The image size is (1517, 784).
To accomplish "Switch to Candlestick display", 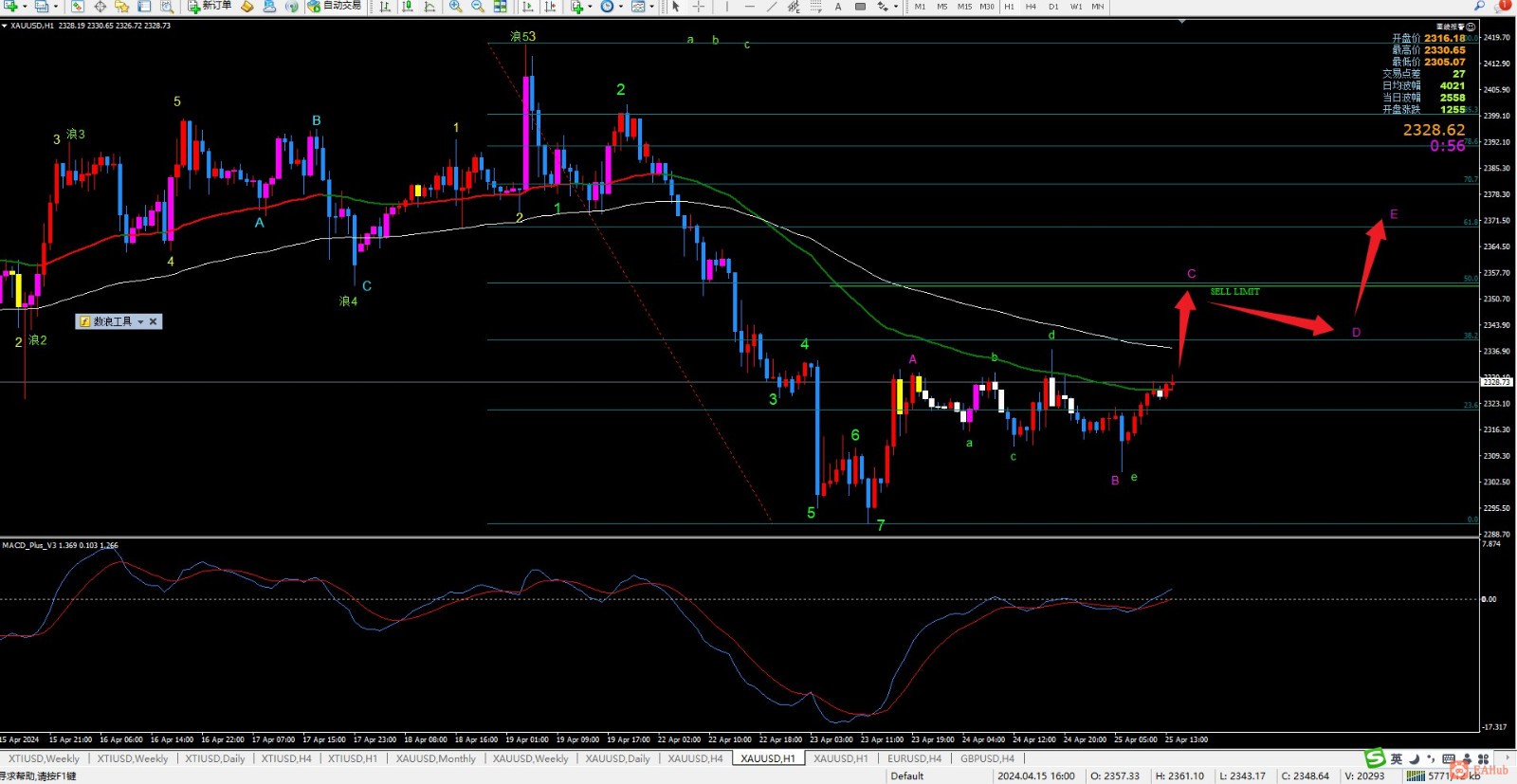I will coord(408,7).
